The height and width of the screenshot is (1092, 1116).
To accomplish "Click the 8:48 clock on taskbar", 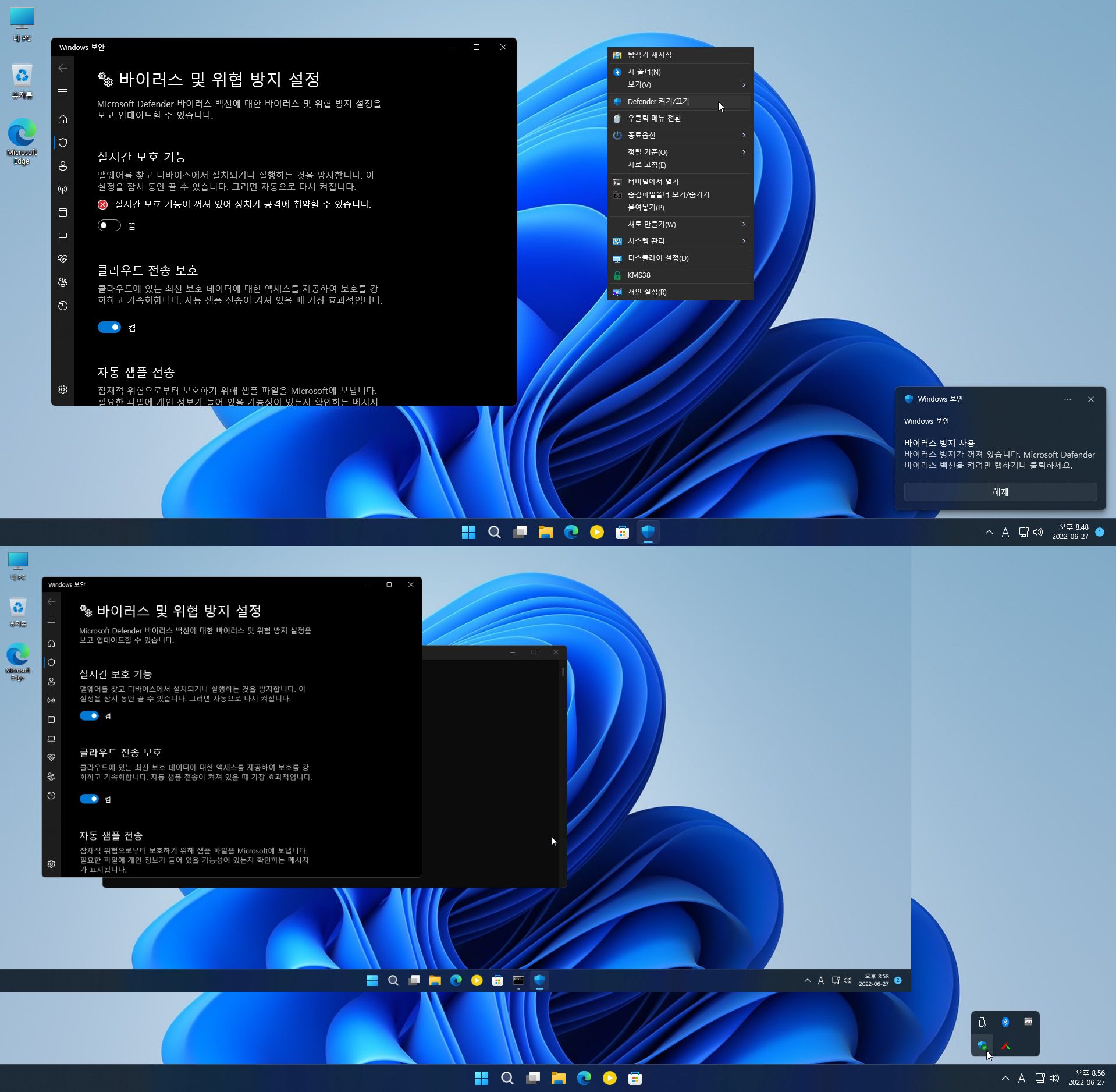I will click(x=1069, y=532).
